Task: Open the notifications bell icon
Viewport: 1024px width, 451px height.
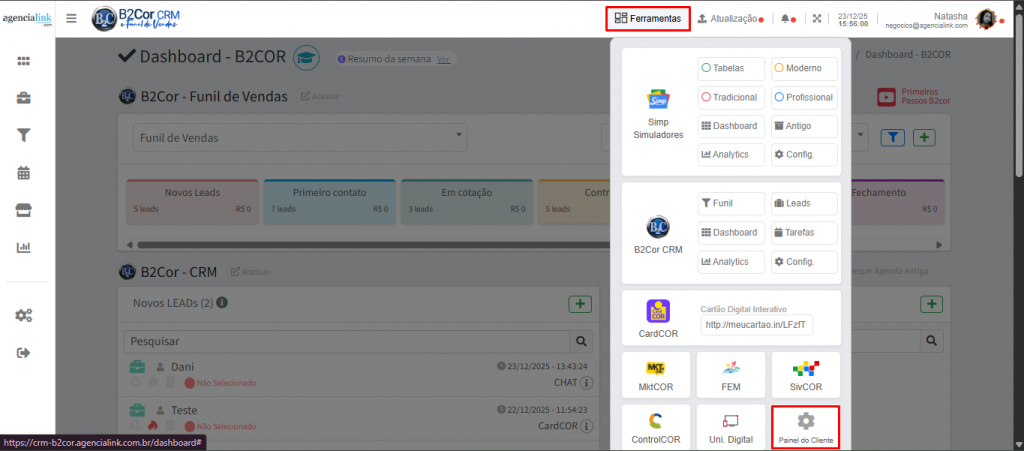Action: click(786, 18)
